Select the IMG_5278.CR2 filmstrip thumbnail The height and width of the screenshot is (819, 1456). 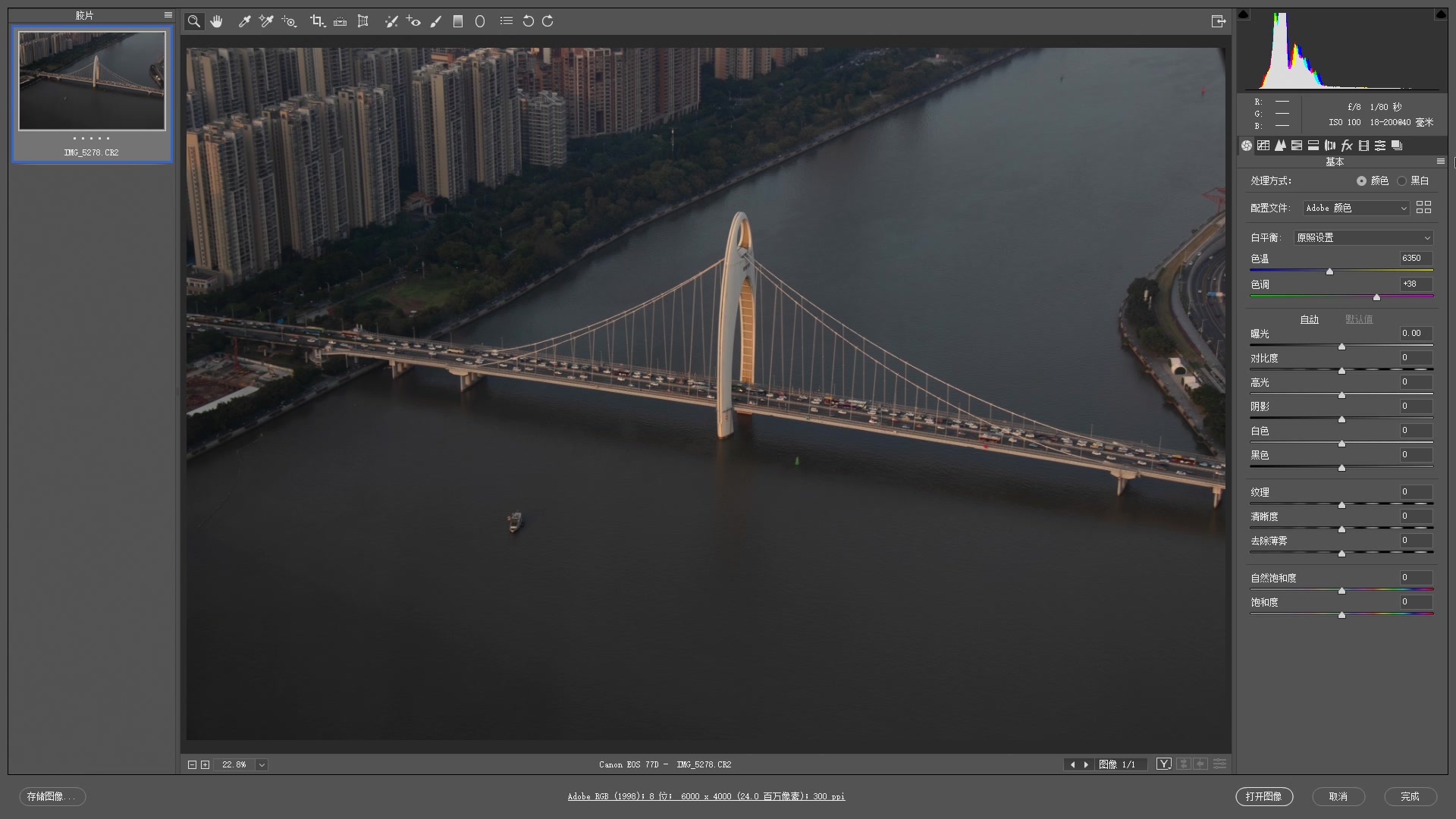pos(92,81)
